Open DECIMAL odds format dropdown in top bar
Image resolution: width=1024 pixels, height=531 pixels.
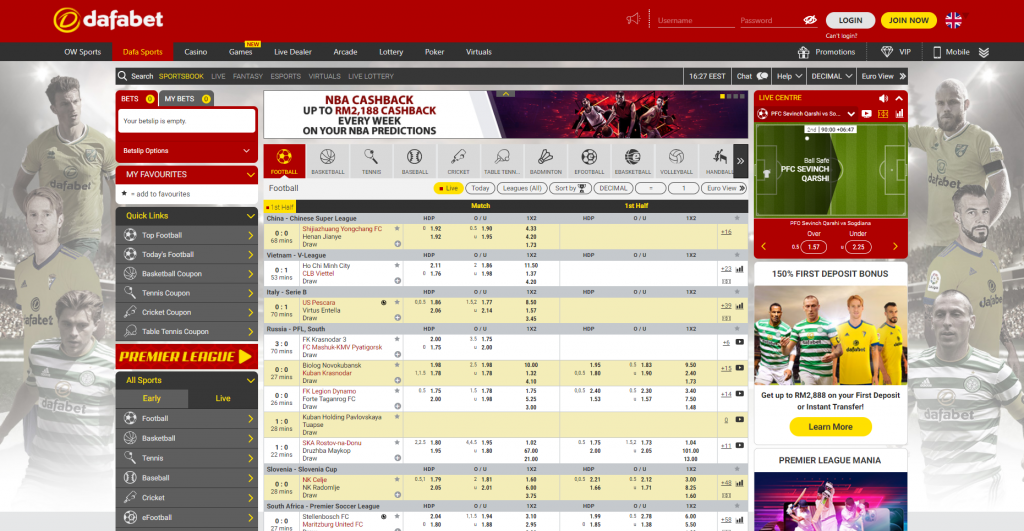[x=831, y=76]
